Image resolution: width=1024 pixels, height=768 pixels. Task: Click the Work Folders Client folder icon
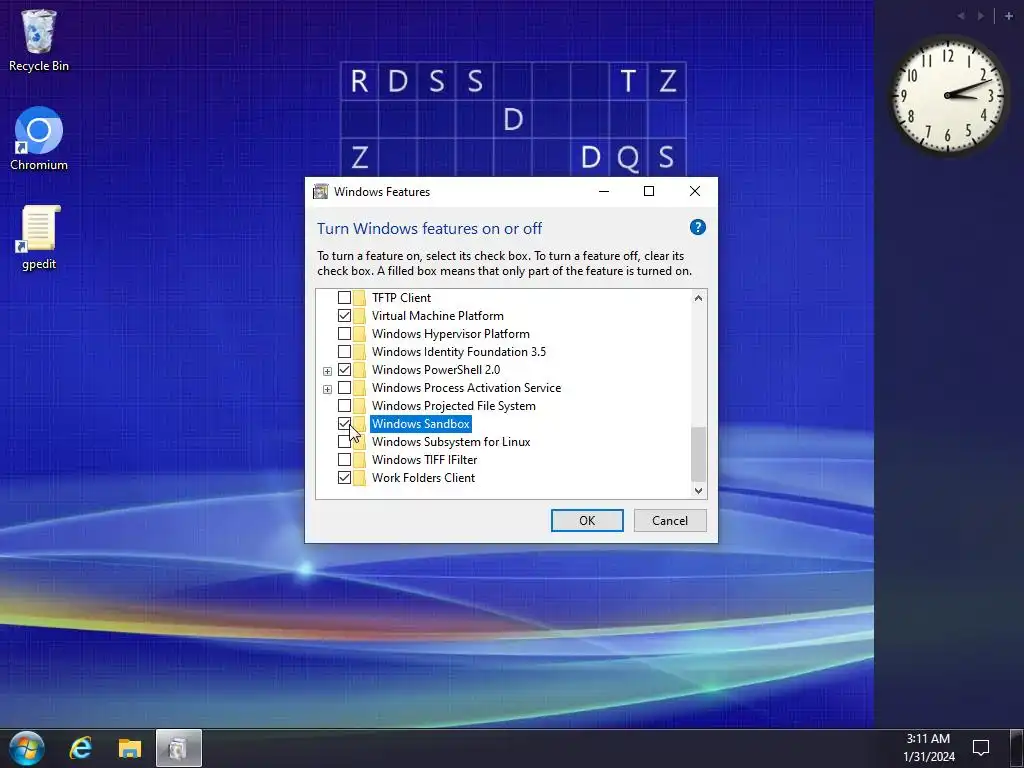pyautogui.click(x=359, y=478)
